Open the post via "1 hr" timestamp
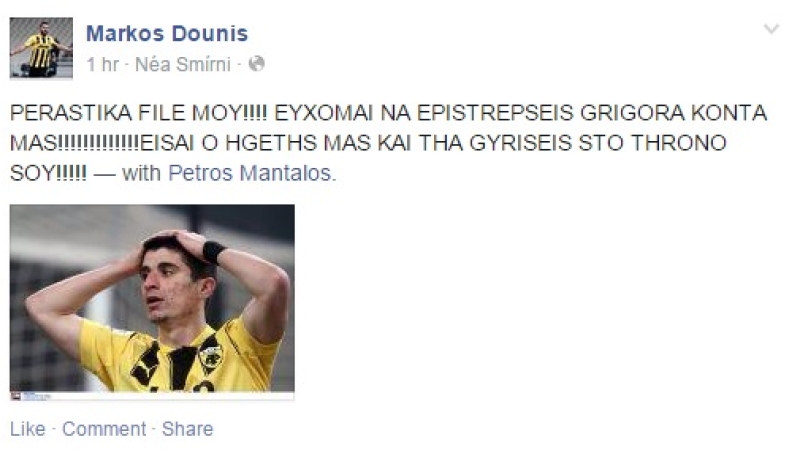 [102, 65]
